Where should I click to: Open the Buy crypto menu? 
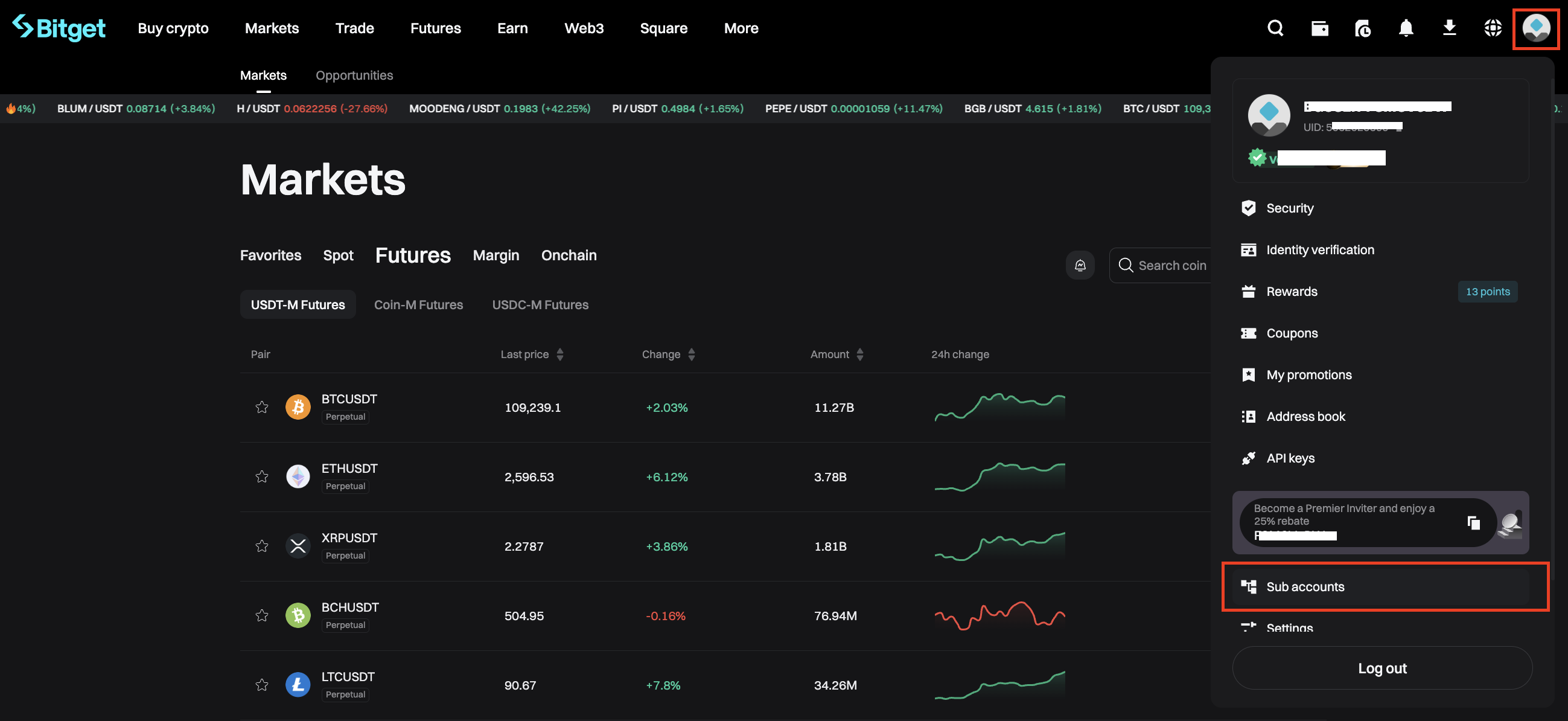point(173,28)
